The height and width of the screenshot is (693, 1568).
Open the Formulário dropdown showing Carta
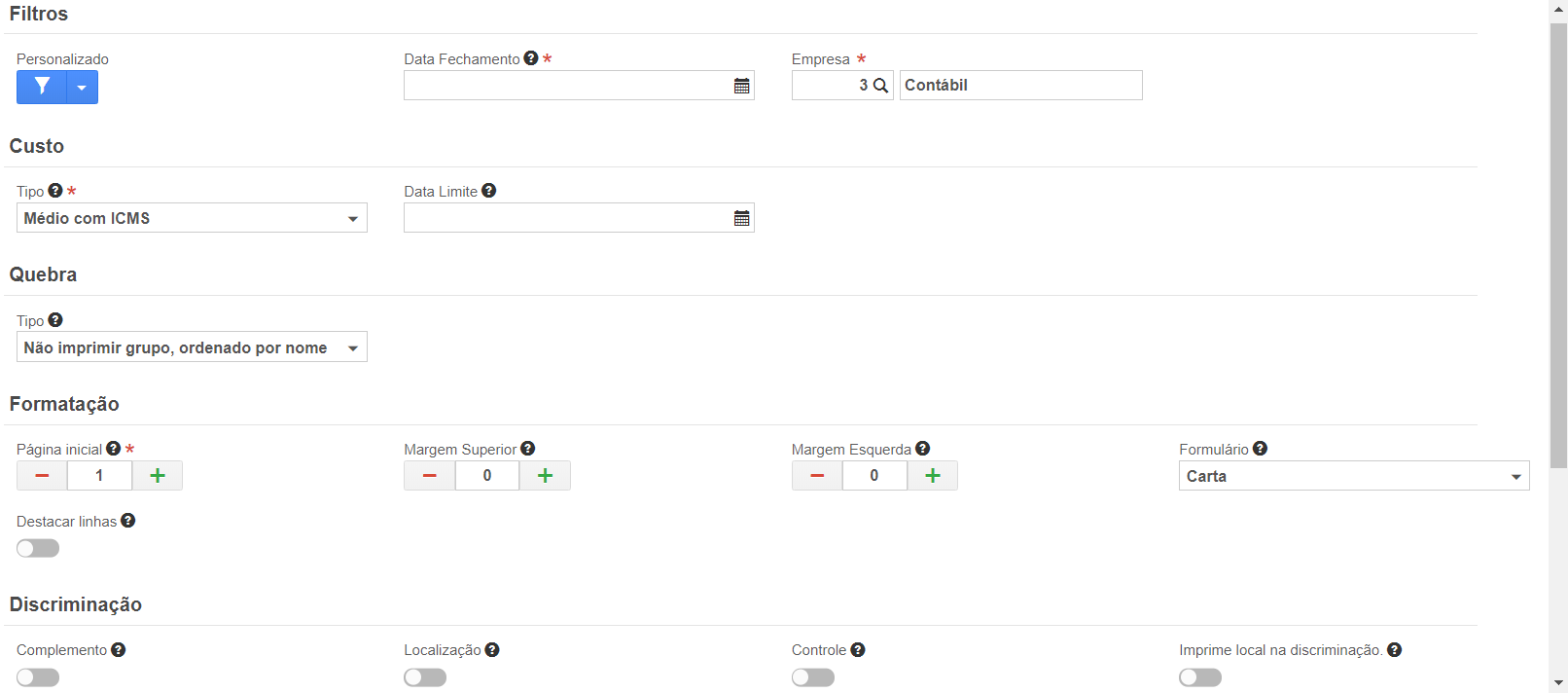click(1354, 476)
